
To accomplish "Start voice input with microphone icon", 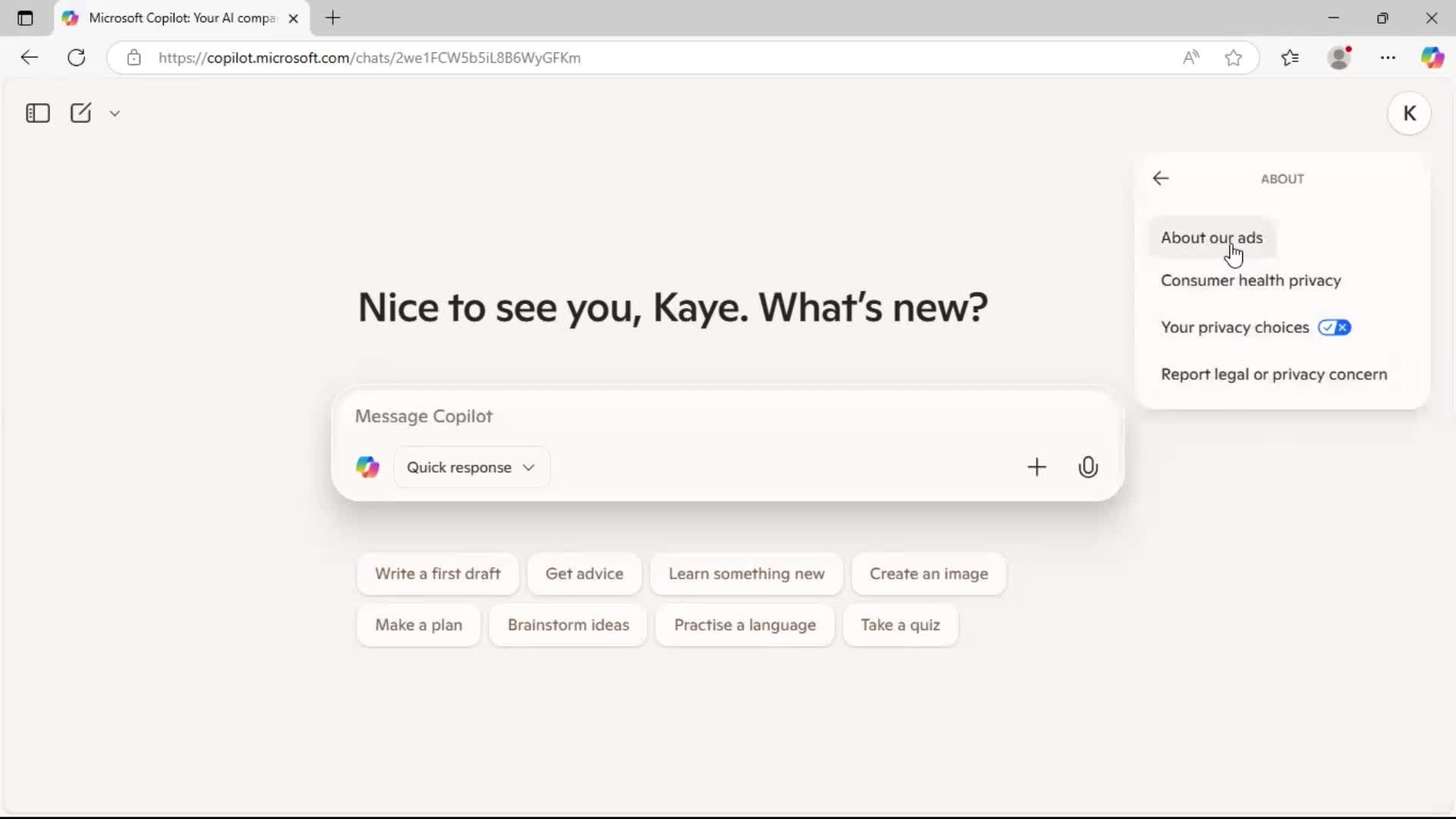I will (x=1087, y=467).
